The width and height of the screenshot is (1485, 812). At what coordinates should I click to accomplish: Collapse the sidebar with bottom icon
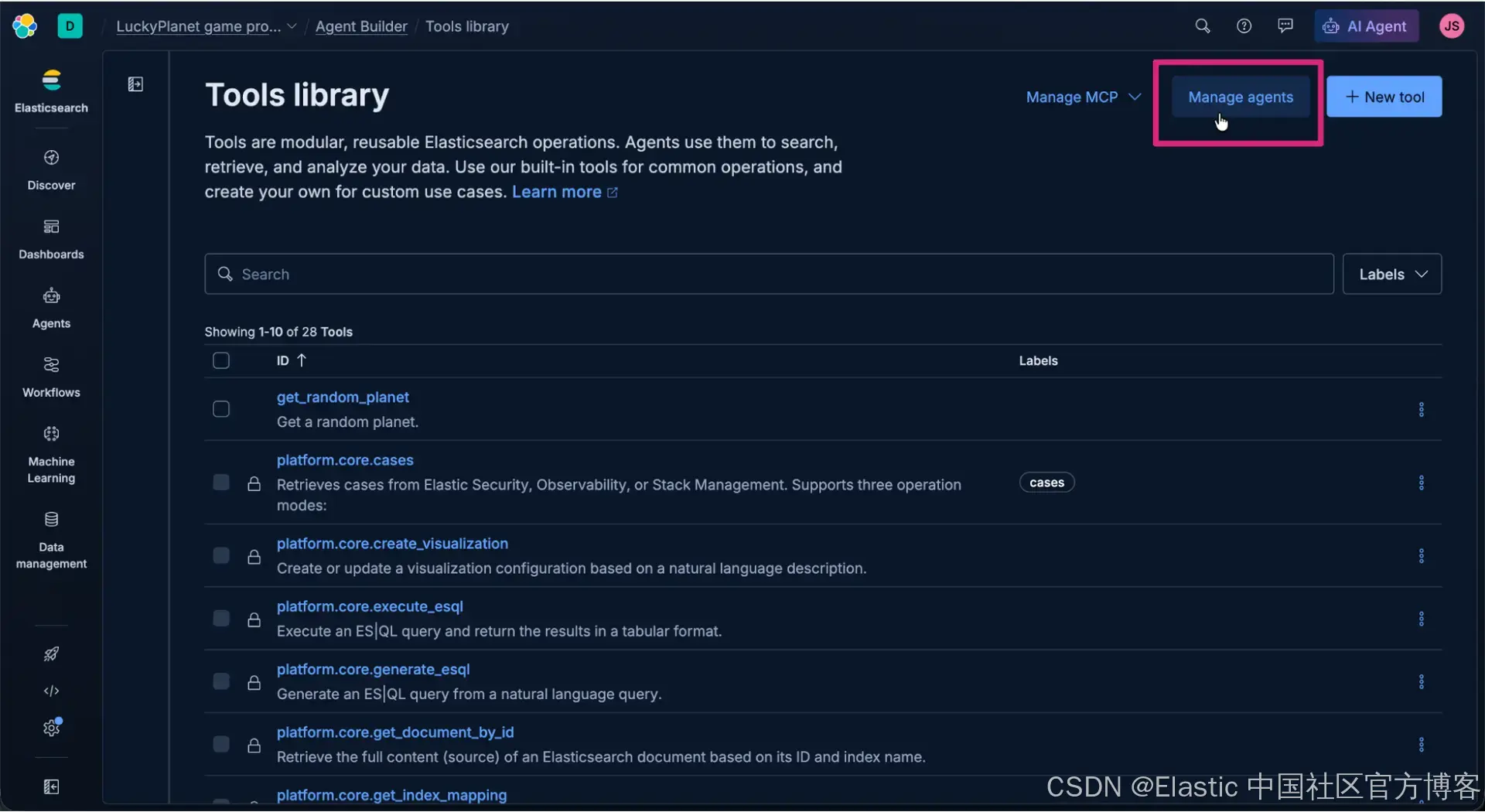point(51,787)
